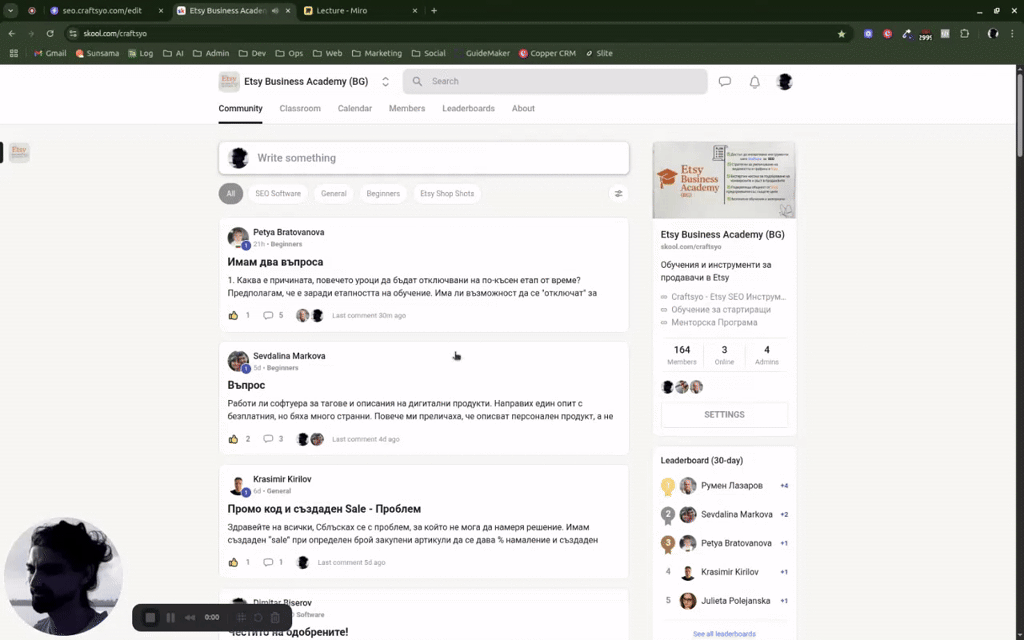This screenshot has width=1024, height=640.
Task: Pause the screen recording
Action: click(170, 617)
